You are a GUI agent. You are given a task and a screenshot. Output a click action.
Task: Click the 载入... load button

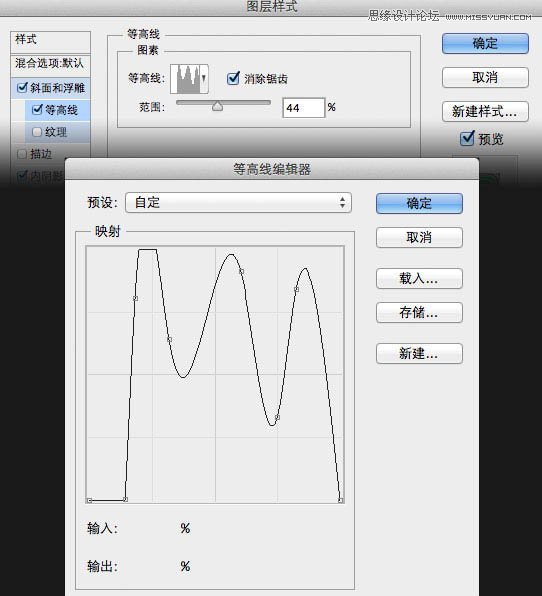419,279
